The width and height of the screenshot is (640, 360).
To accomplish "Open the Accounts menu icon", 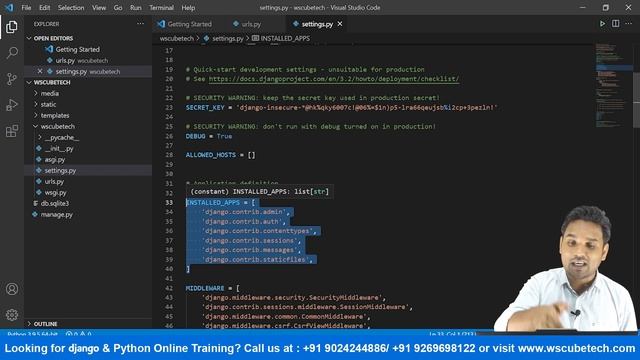I will coord(12,289).
